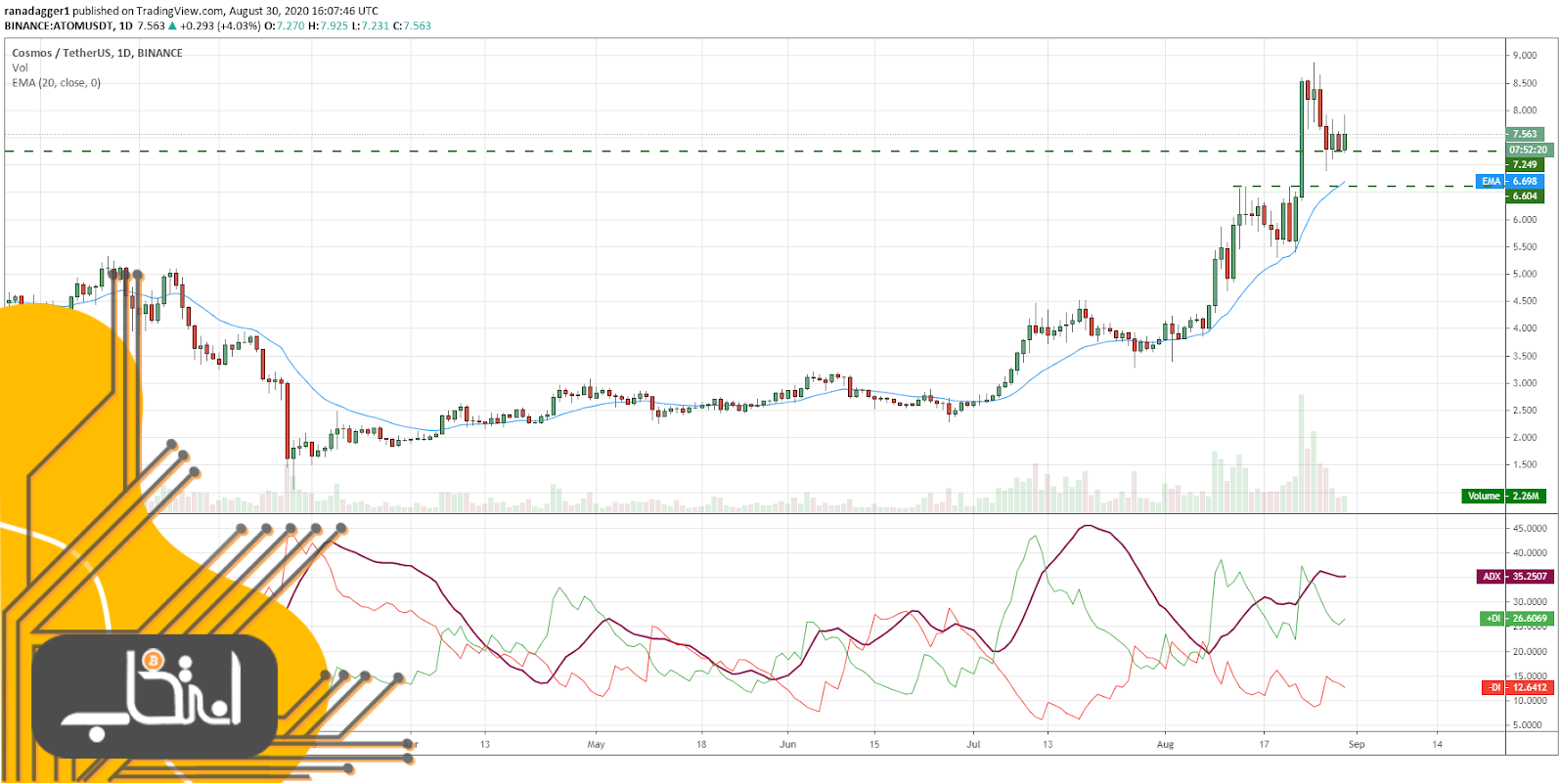This screenshot has height=784, width=1561.
Task: Click the '17' date axis label
Action: [1264, 744]
